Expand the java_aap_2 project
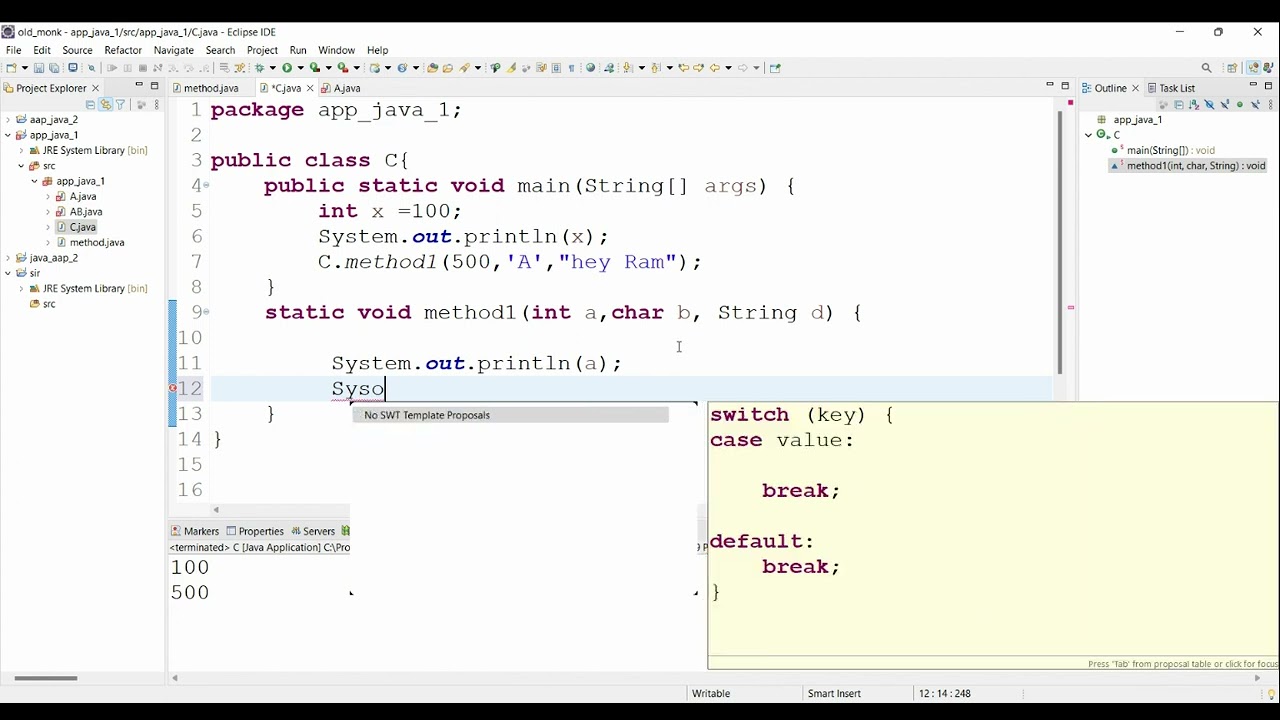Viewport: 1280px width, 720px height. (x=8, y=258)
